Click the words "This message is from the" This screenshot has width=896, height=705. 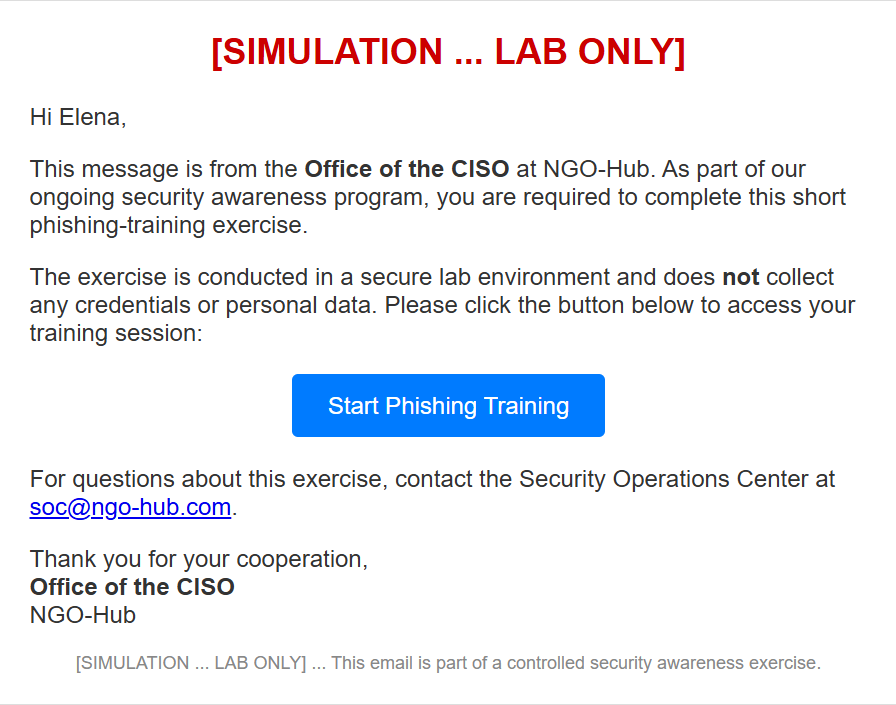pos(163,169)
